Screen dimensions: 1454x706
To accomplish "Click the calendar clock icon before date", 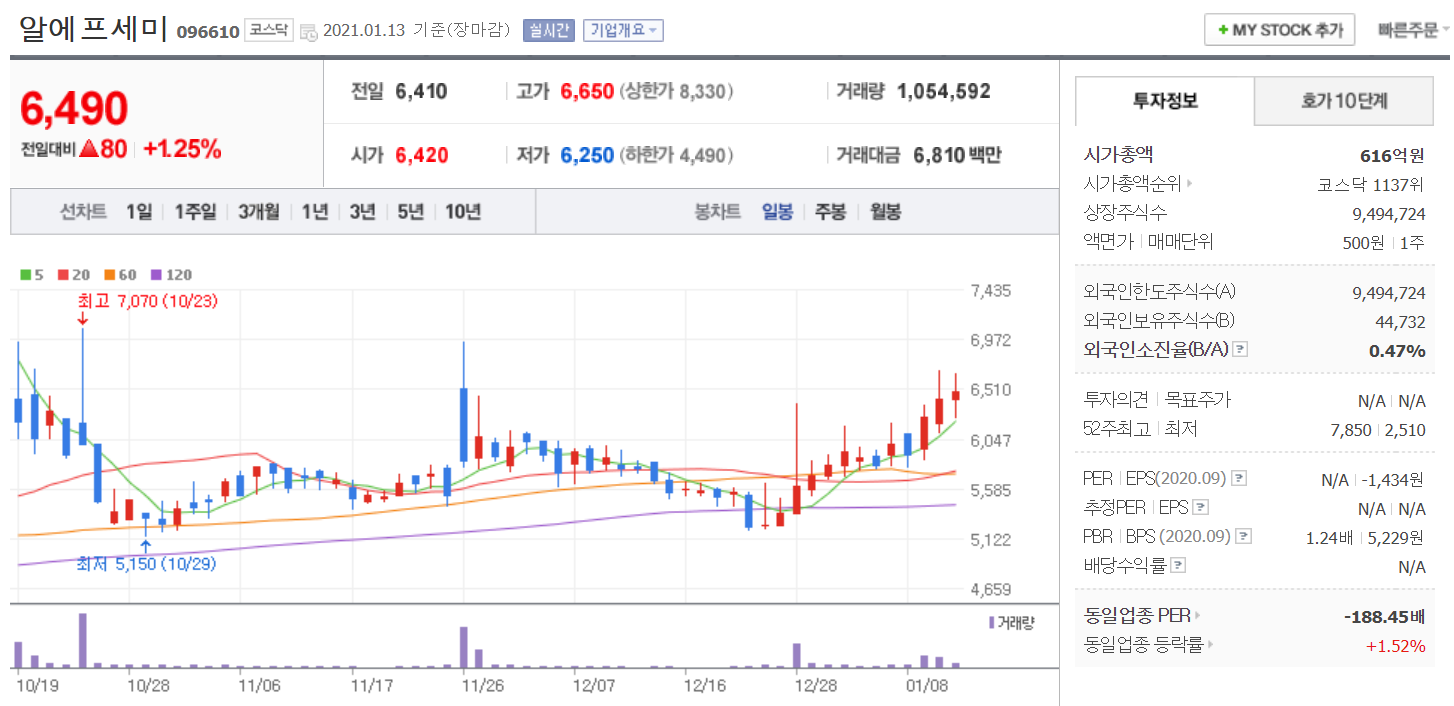I will (308, 31).
